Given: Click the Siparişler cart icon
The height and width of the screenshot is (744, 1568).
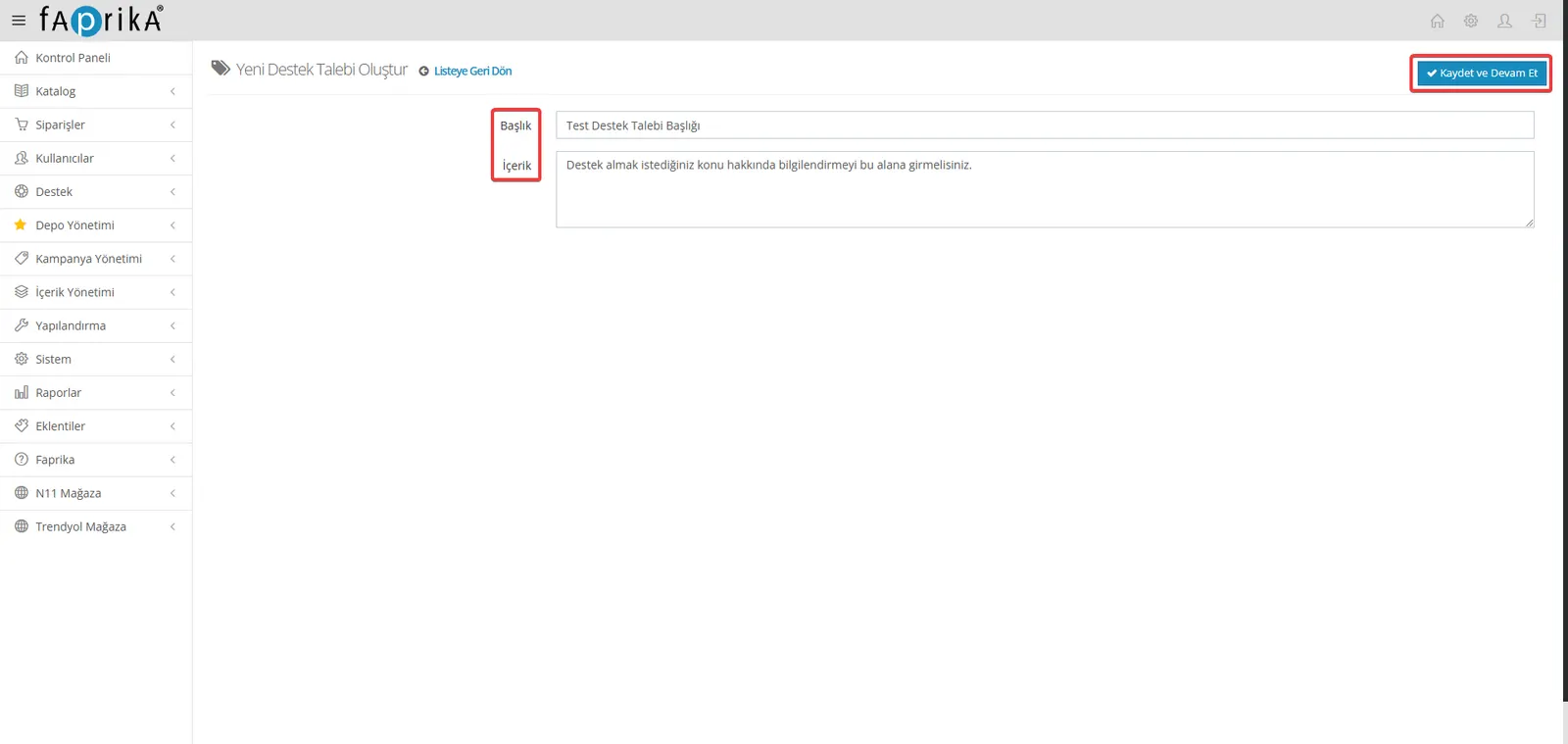Looking at the screenshot, I should click(x=21, y=124).
